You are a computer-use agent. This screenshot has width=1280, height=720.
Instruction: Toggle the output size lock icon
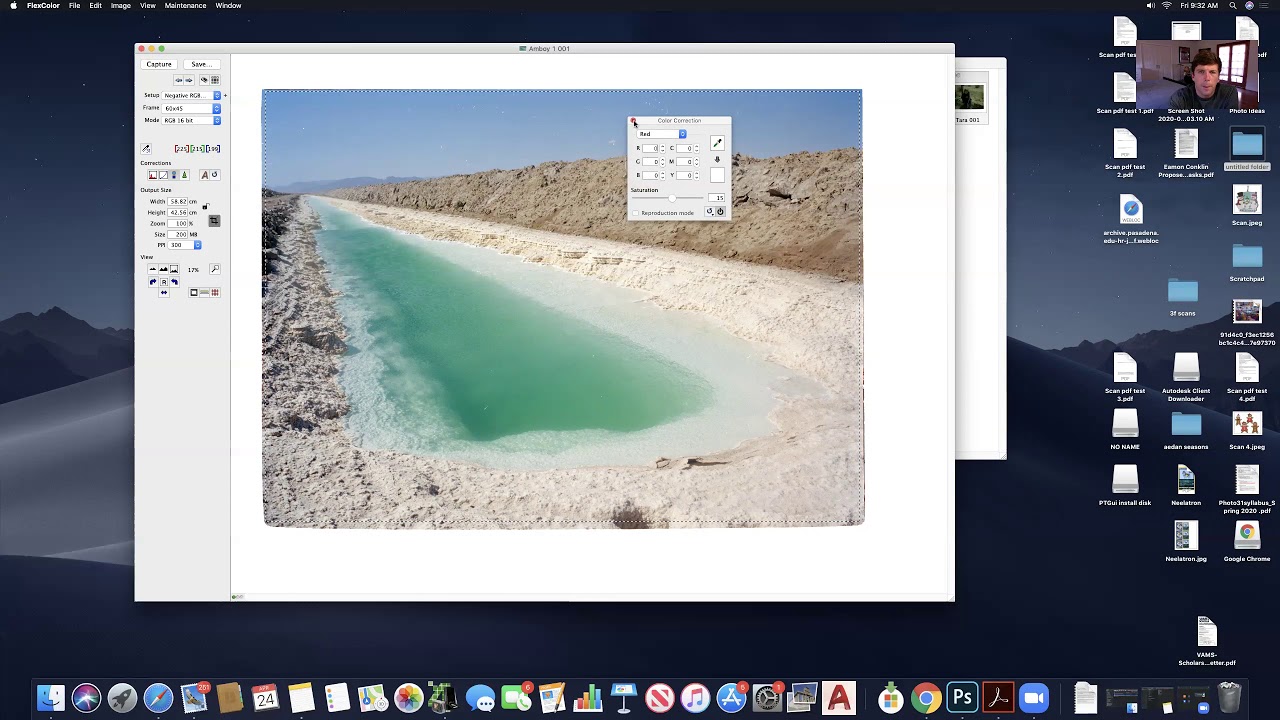pyautogui.click(x=205, y=206)
